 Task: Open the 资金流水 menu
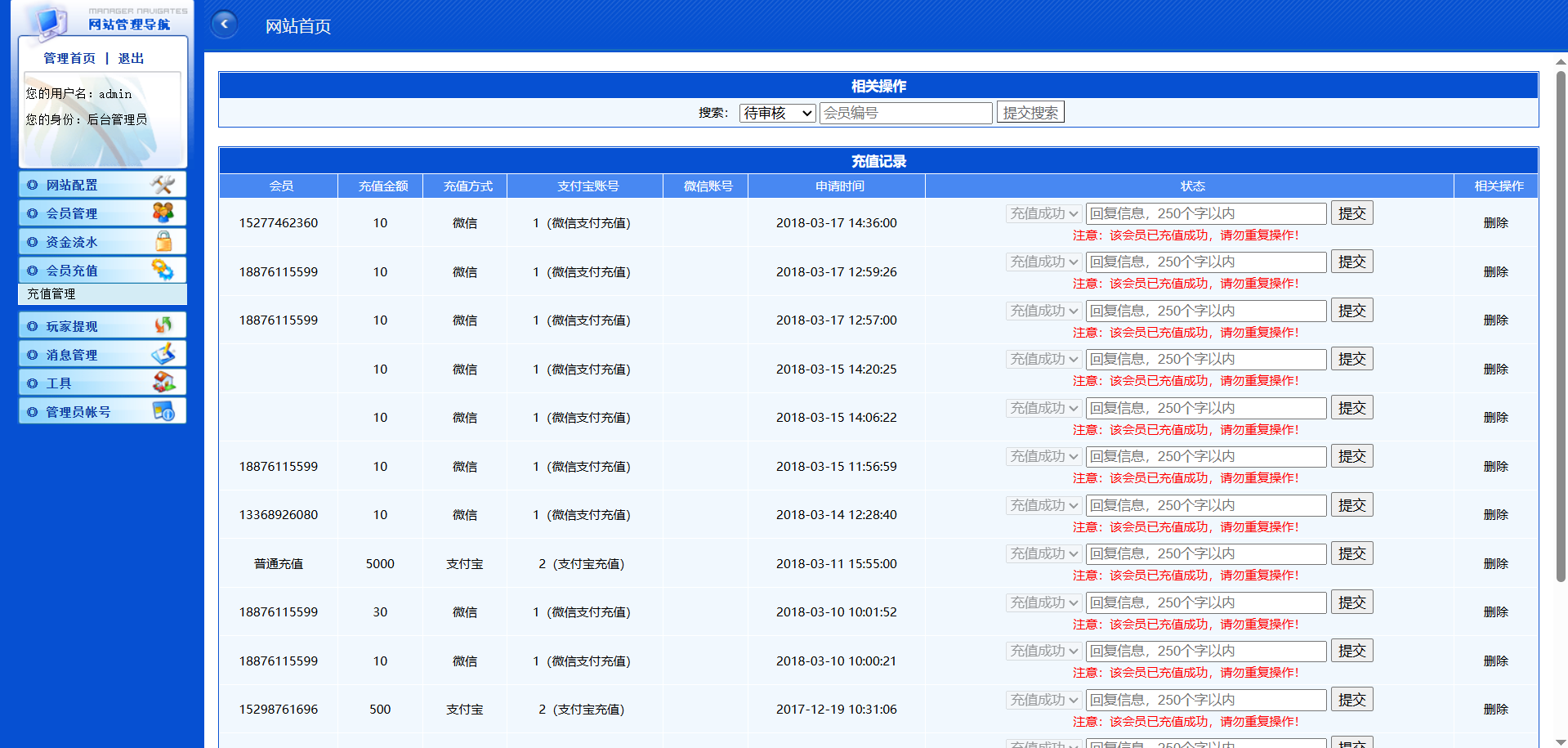pos(102,242)
